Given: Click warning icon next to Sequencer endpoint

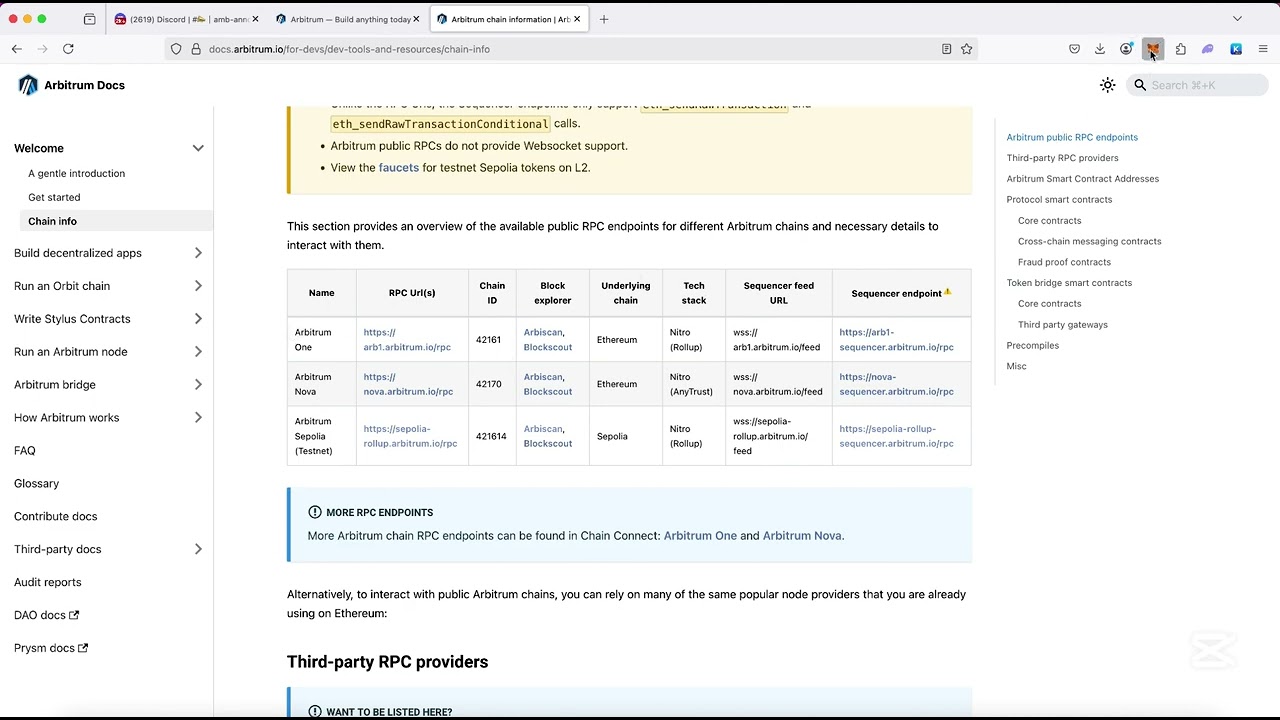Looking at the screenshot, I should (x=947, y=292).
